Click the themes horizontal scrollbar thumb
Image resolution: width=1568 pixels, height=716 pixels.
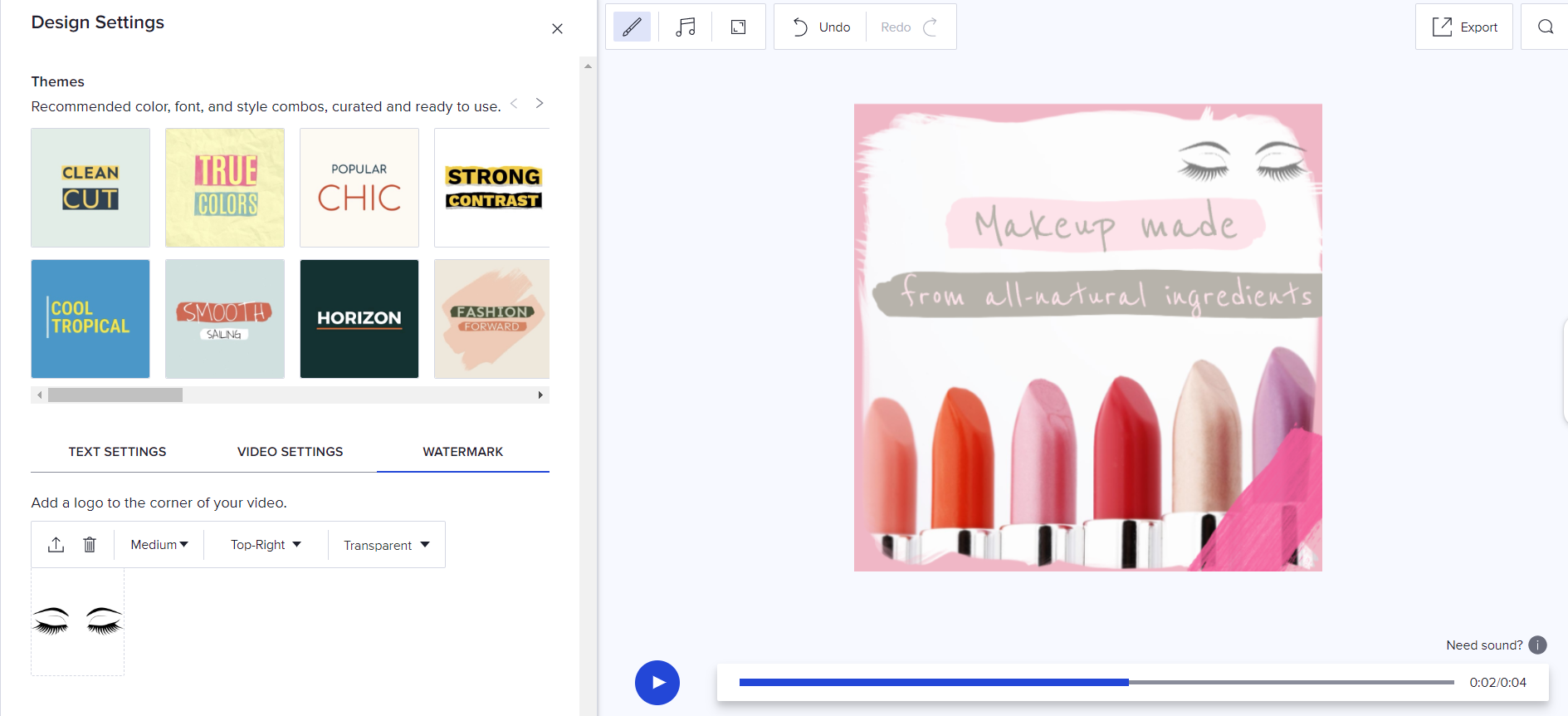pyautogui.click(x=115, y=395)
